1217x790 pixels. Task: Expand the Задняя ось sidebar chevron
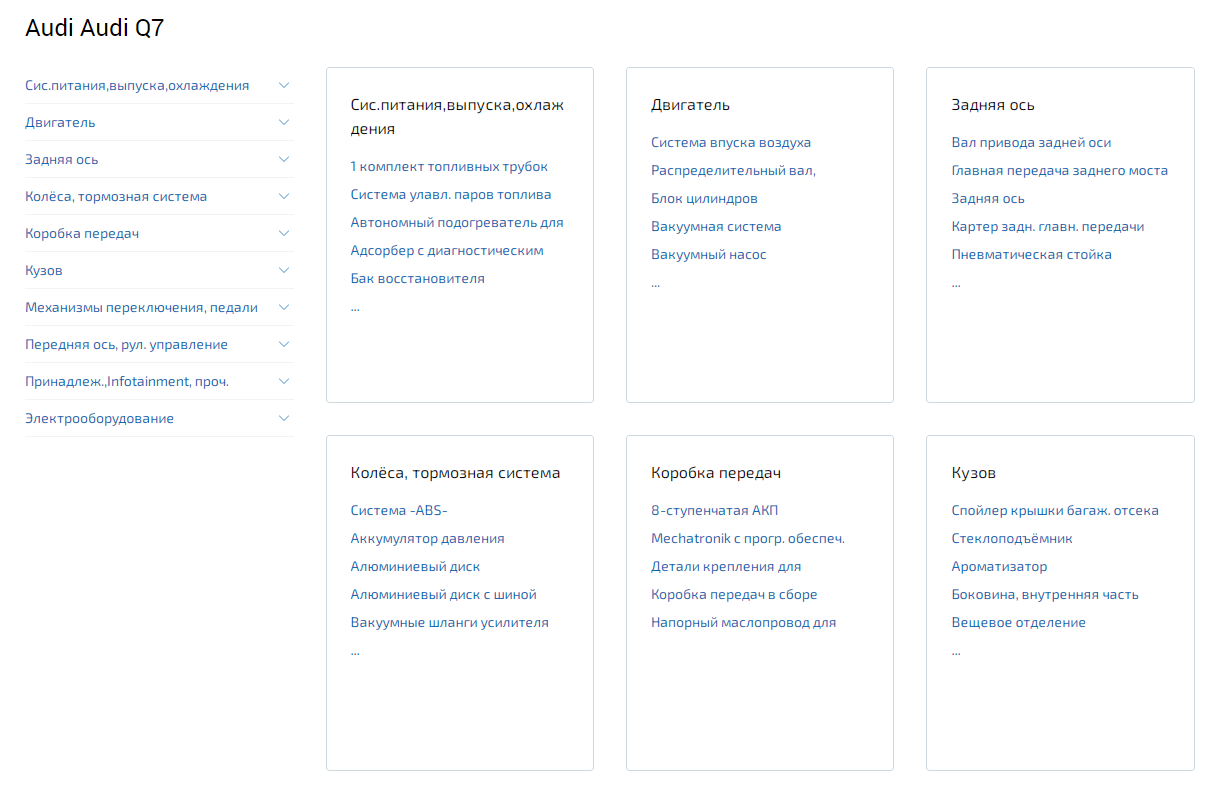point(284,159)
